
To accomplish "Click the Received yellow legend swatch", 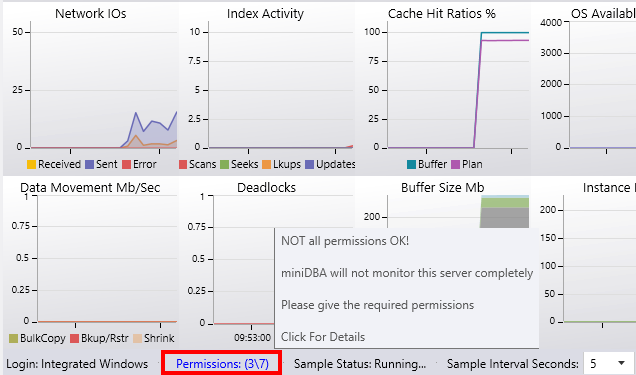I will click(31, 165).
